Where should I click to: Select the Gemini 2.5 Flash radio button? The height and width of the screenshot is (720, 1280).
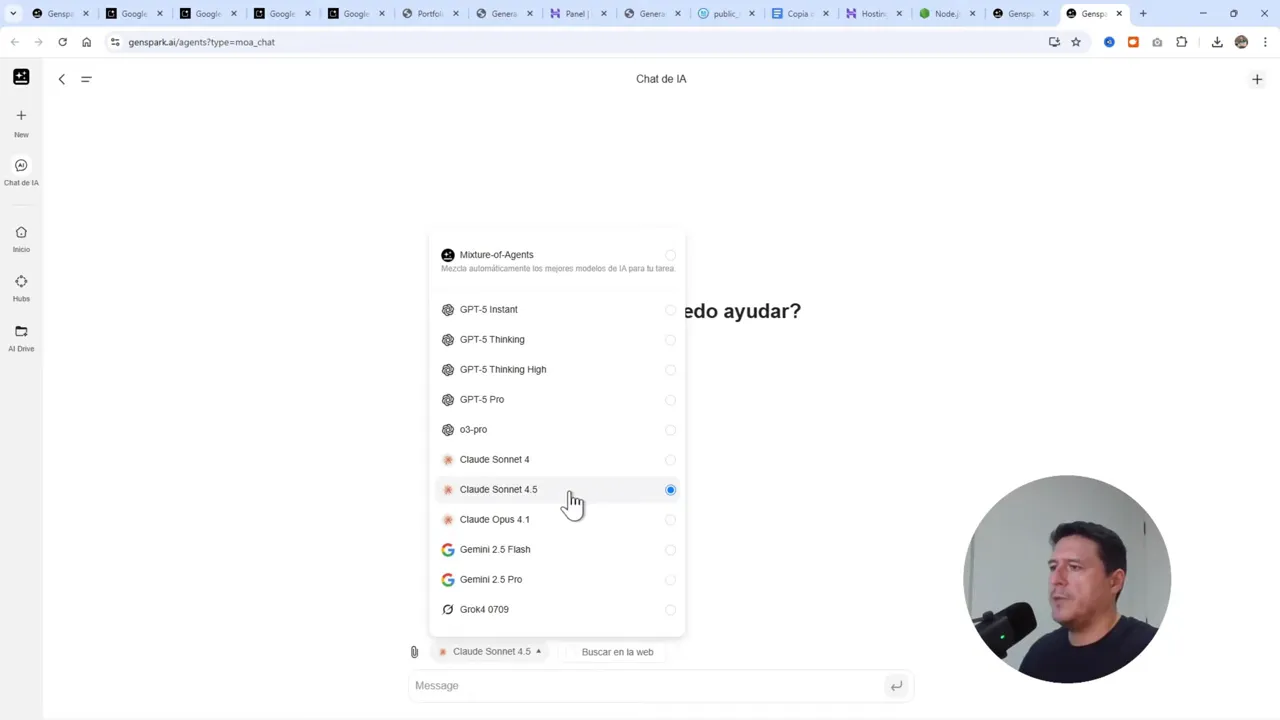(670, 549)
